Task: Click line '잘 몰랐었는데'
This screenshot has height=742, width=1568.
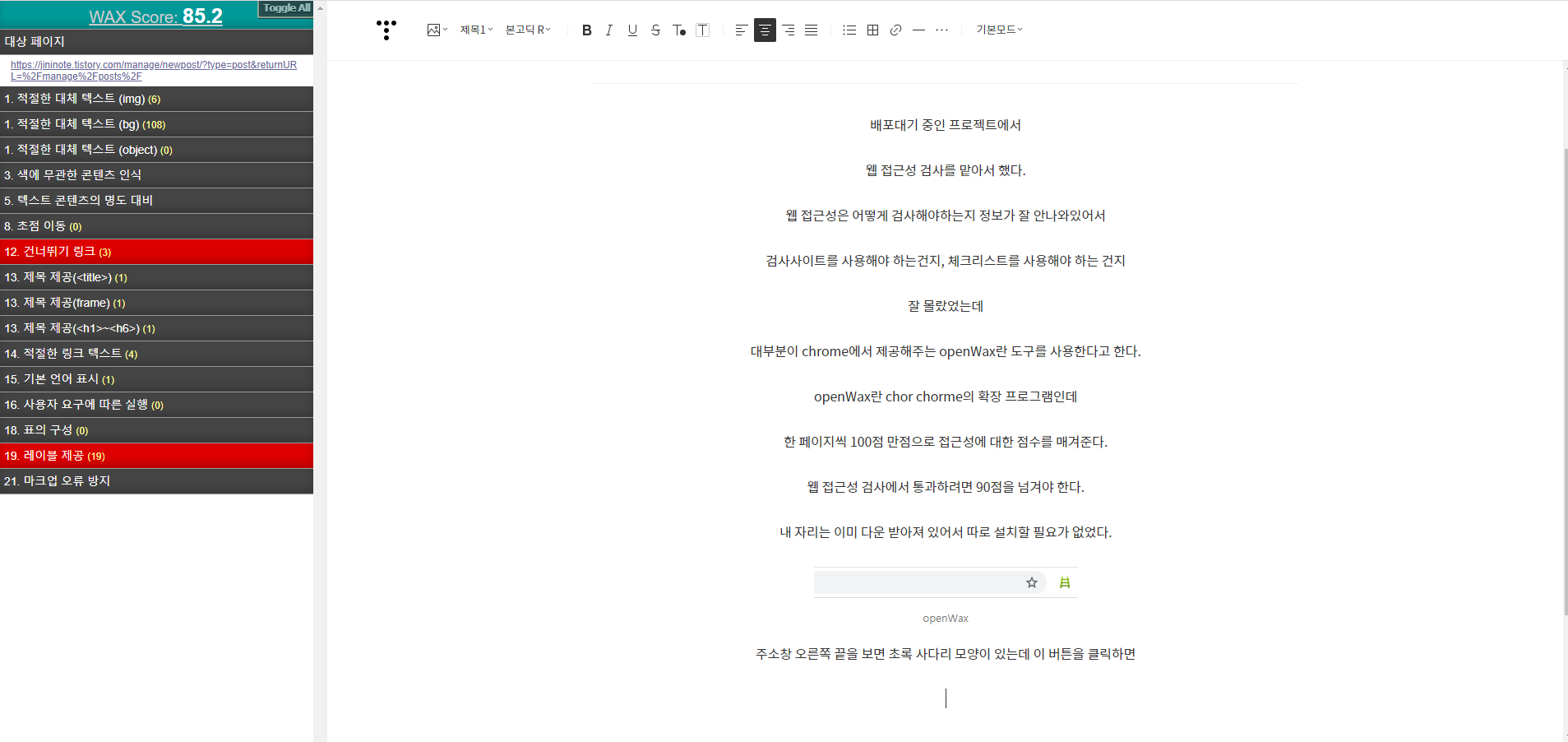Action: (946, 306)
